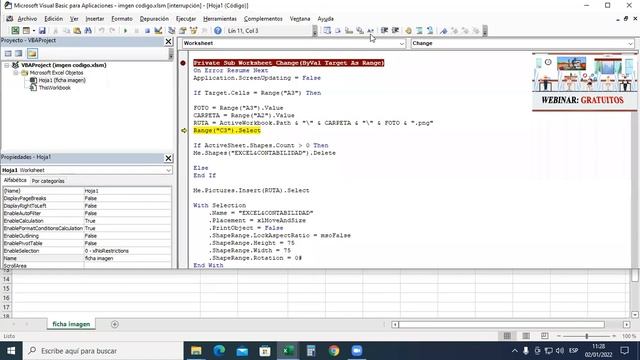Open the Zoom app from the taskbar
The image size is (640, 360).
coord(357,351)
